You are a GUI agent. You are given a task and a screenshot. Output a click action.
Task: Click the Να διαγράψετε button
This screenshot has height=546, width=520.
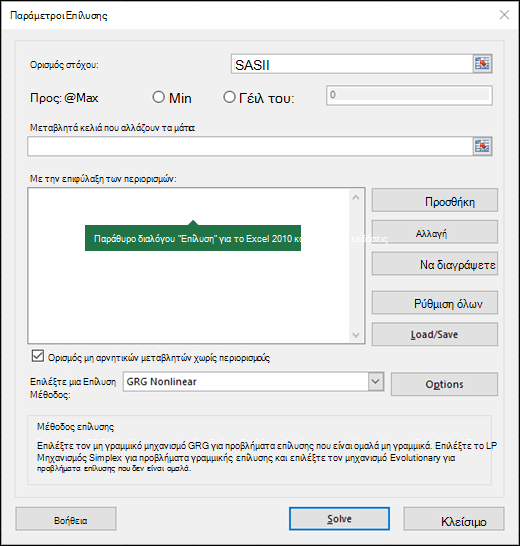[x=435, y=264]
